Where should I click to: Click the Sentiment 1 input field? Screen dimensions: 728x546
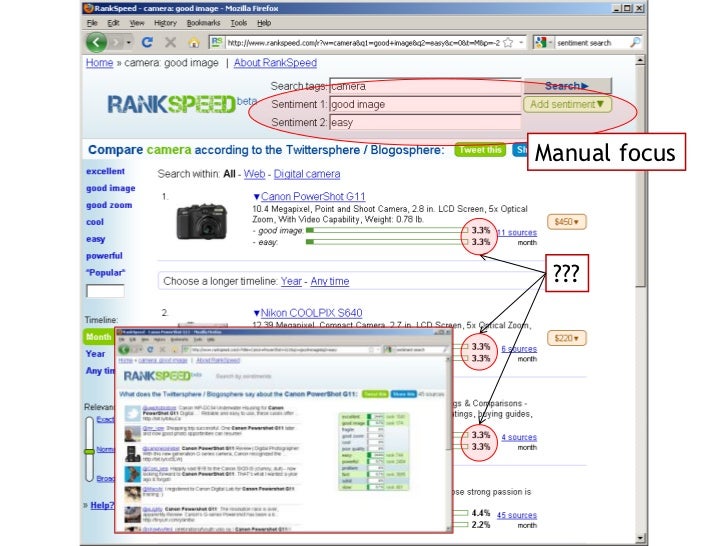click(426, 104)
